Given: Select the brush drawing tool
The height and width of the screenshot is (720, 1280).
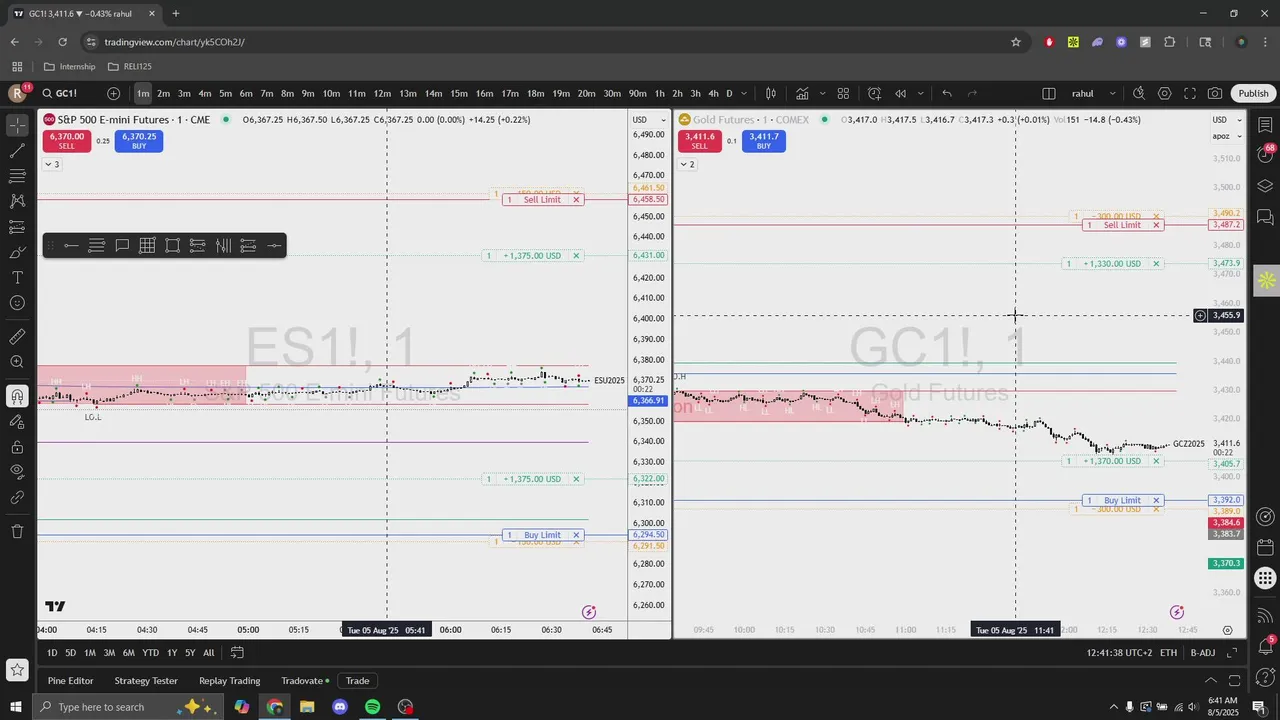Looking at the screenshot, I should click(x=17, y=252).
